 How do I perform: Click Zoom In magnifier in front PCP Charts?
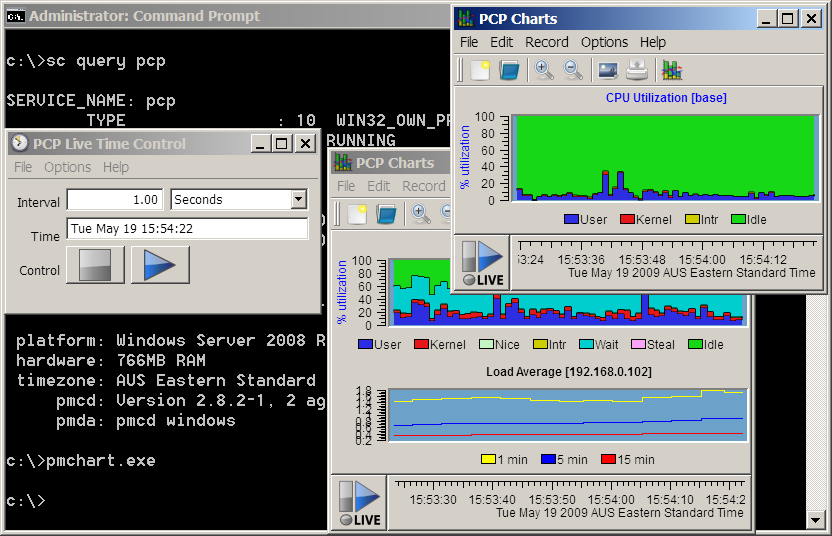coord(544,70)
